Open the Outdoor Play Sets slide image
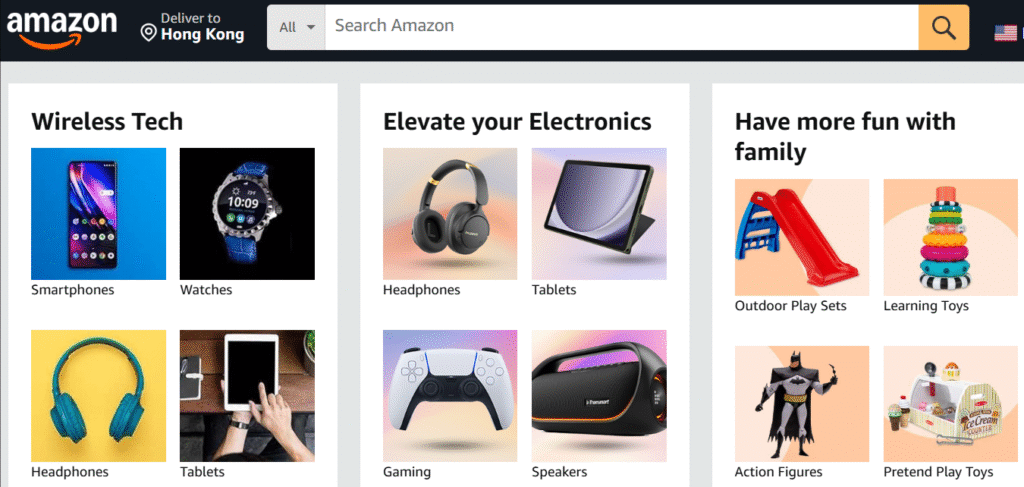1024x487 pixels. (802, 238)
